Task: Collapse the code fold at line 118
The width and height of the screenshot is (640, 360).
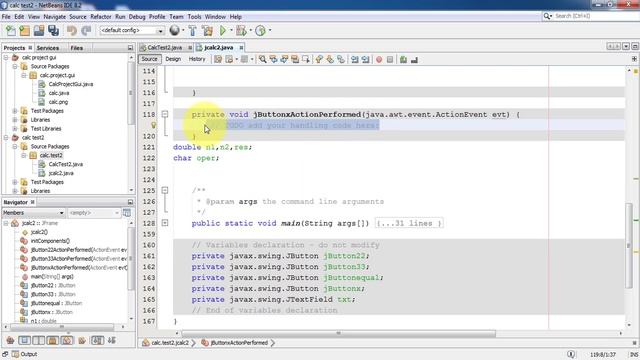Action: [x=165, y=114]
